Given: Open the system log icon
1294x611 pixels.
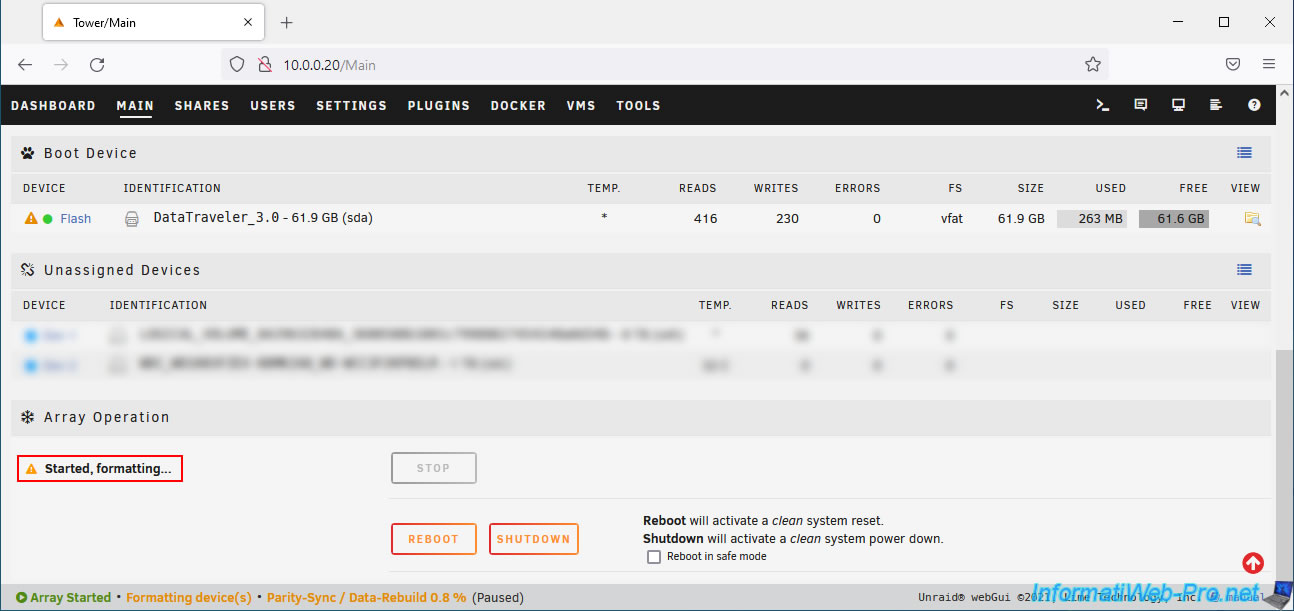Looking at the screenshot, I should [x=1216, y=105].
